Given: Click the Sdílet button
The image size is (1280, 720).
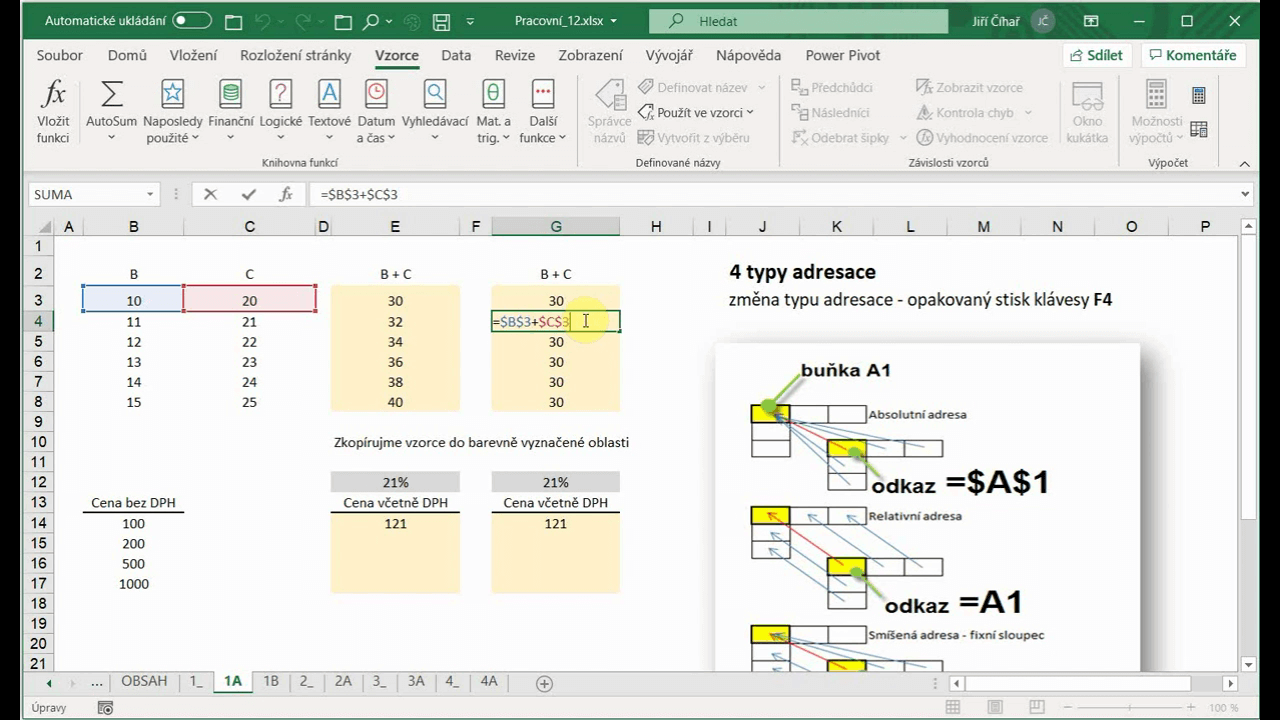Looking at the screenshot, I should [x=1096, y=55].
